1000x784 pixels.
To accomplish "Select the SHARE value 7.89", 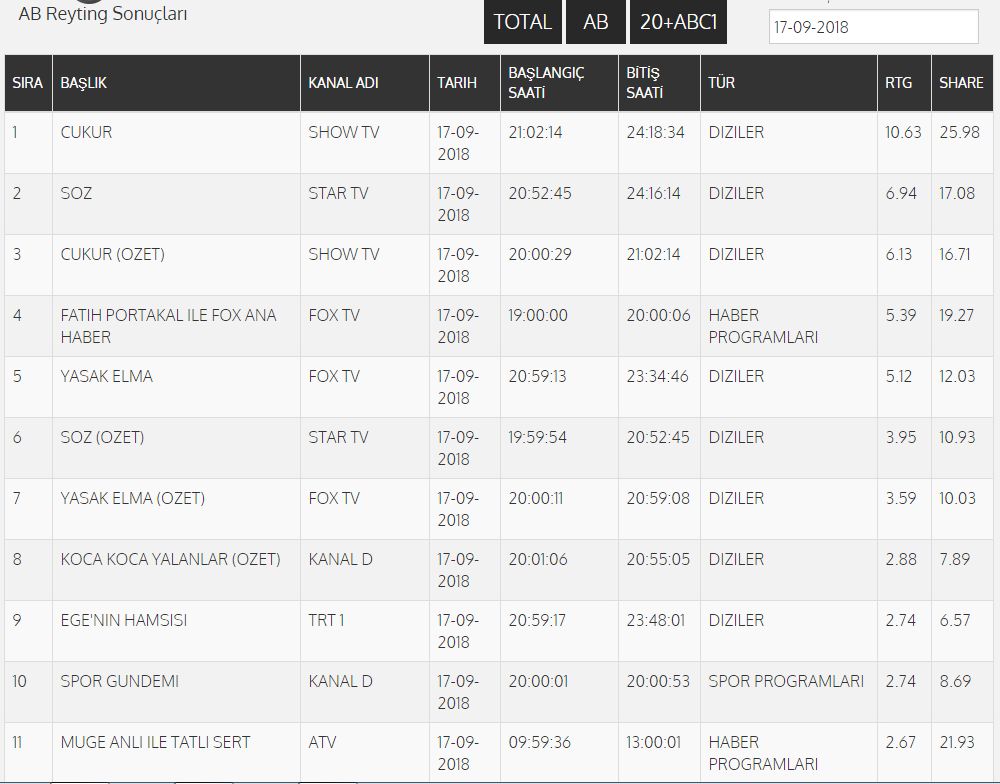I will [x=955, y=559].
